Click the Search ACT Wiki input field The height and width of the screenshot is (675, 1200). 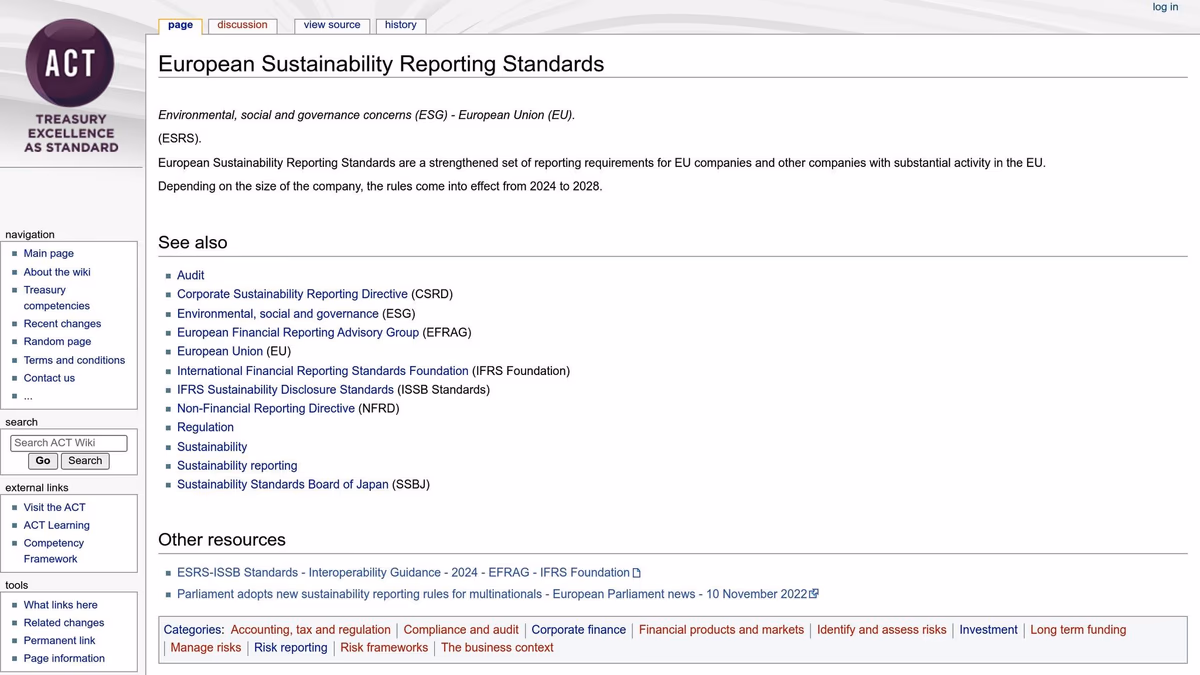point(68,442)
